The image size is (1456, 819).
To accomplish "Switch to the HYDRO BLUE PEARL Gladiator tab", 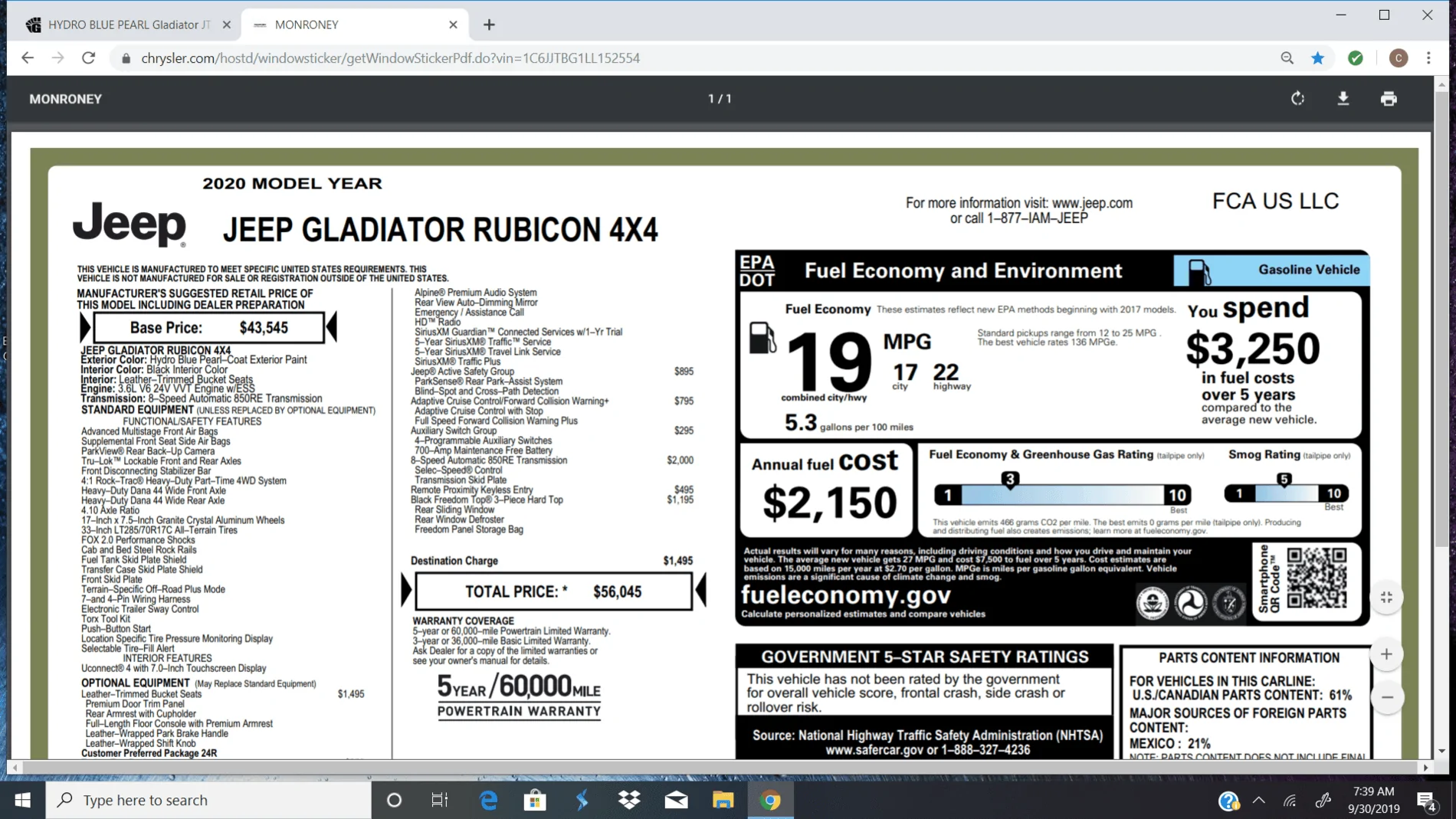I will (127, 25).
